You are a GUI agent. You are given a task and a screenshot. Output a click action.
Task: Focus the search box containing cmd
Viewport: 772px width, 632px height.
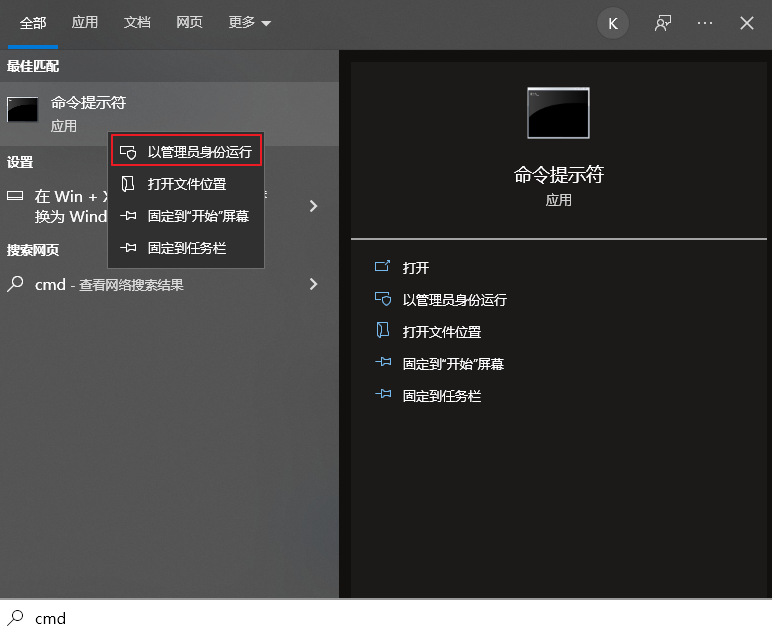tap(386, 618)
